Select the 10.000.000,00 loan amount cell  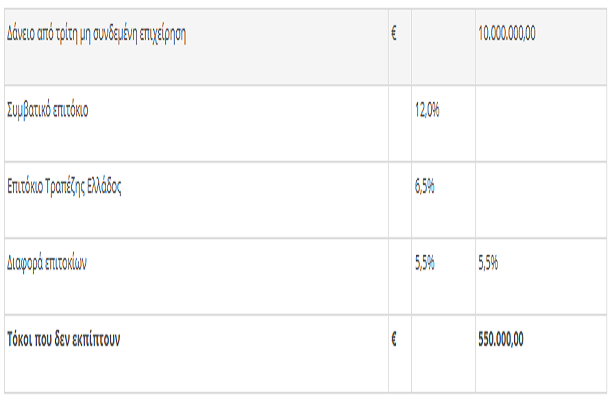541,47
